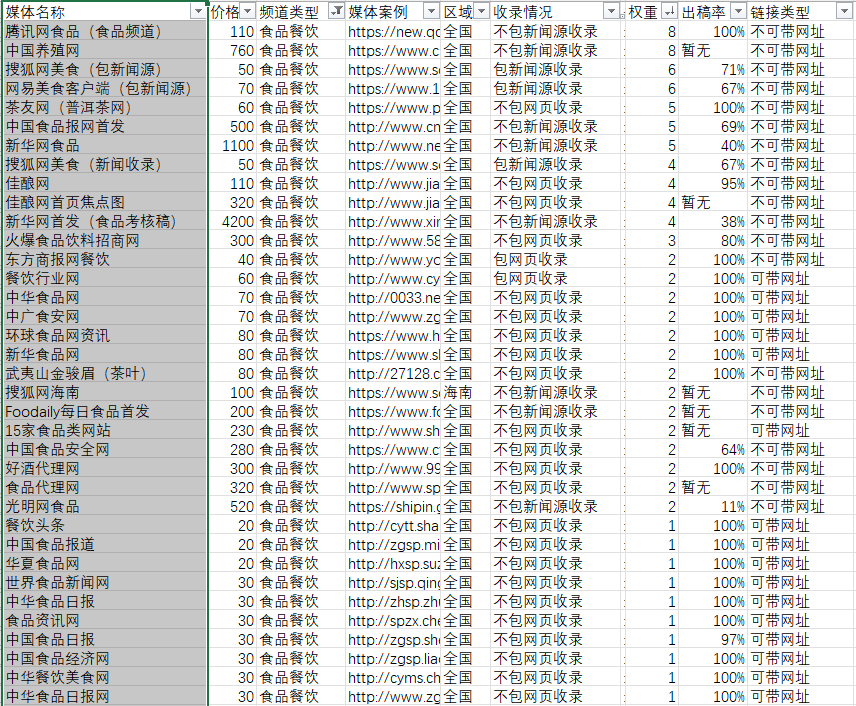Select the 腾讯网食品（食品频道） cell
Image resolution: width=856 pixels, height=706 pixels.
105,32
